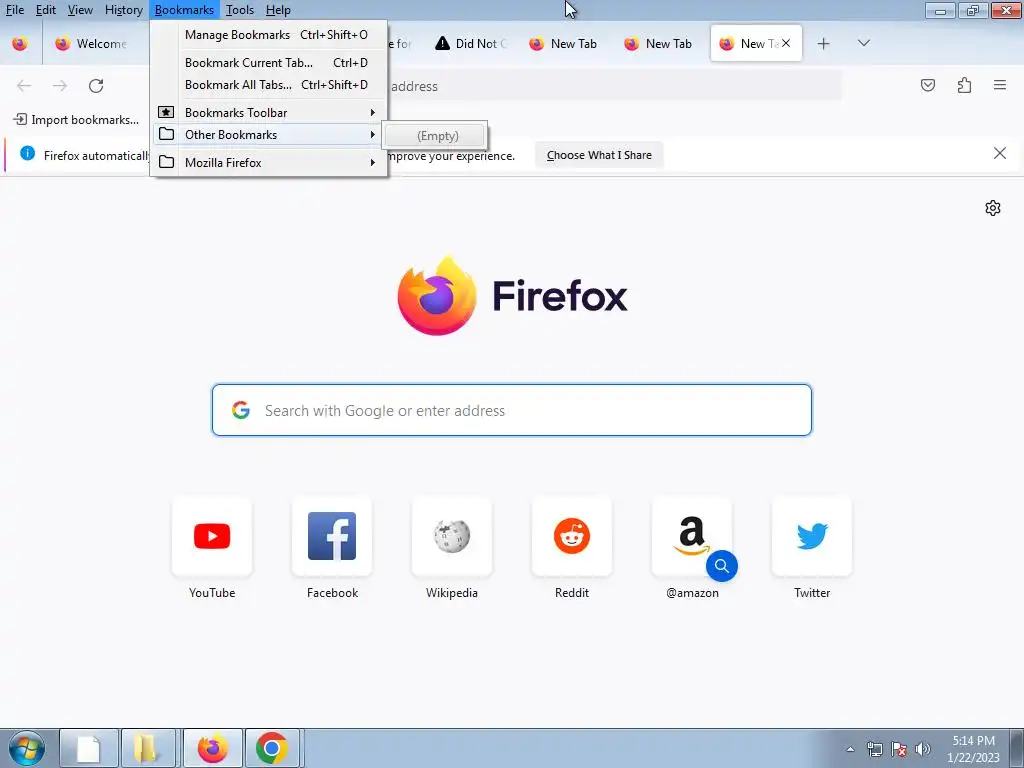Open the file explorer taskbar icon
Image resolution: width=1024 pixels, height=768 pixels.
pos(148,748)
